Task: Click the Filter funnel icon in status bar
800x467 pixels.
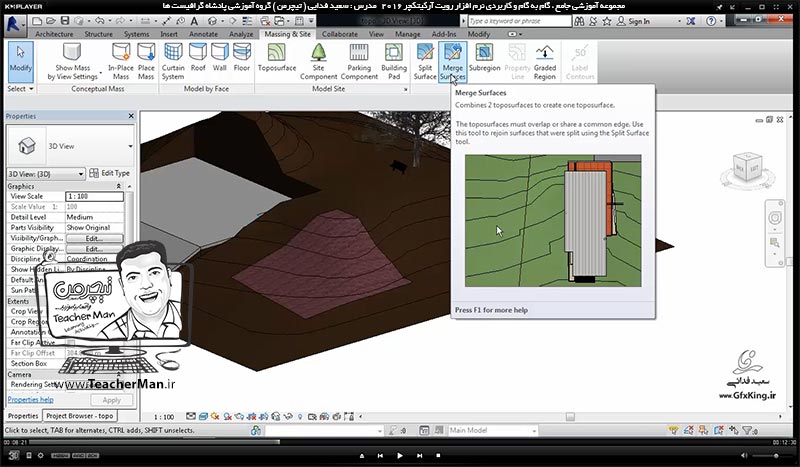Action: 747,431
